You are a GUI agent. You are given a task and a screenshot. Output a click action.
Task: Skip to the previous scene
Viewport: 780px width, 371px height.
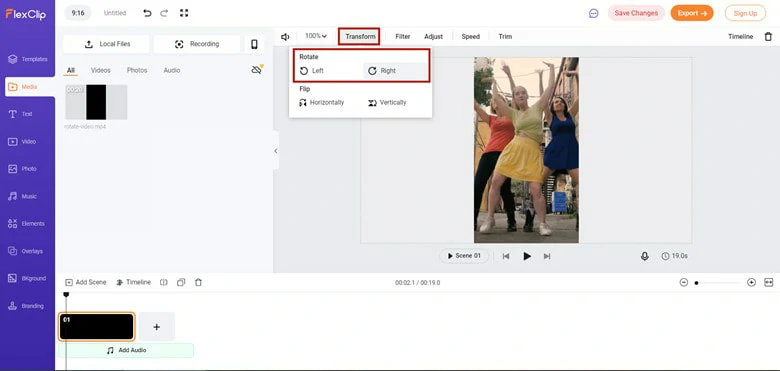pyautogui.click(x=506, y=257)
